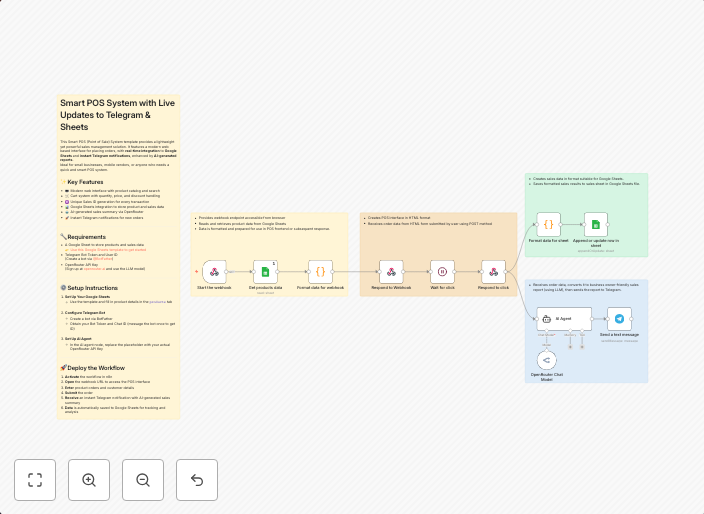Screen dimensions: 704x514
Task: Select the Format data for sheet node
Action: click(x=549, y=224)
